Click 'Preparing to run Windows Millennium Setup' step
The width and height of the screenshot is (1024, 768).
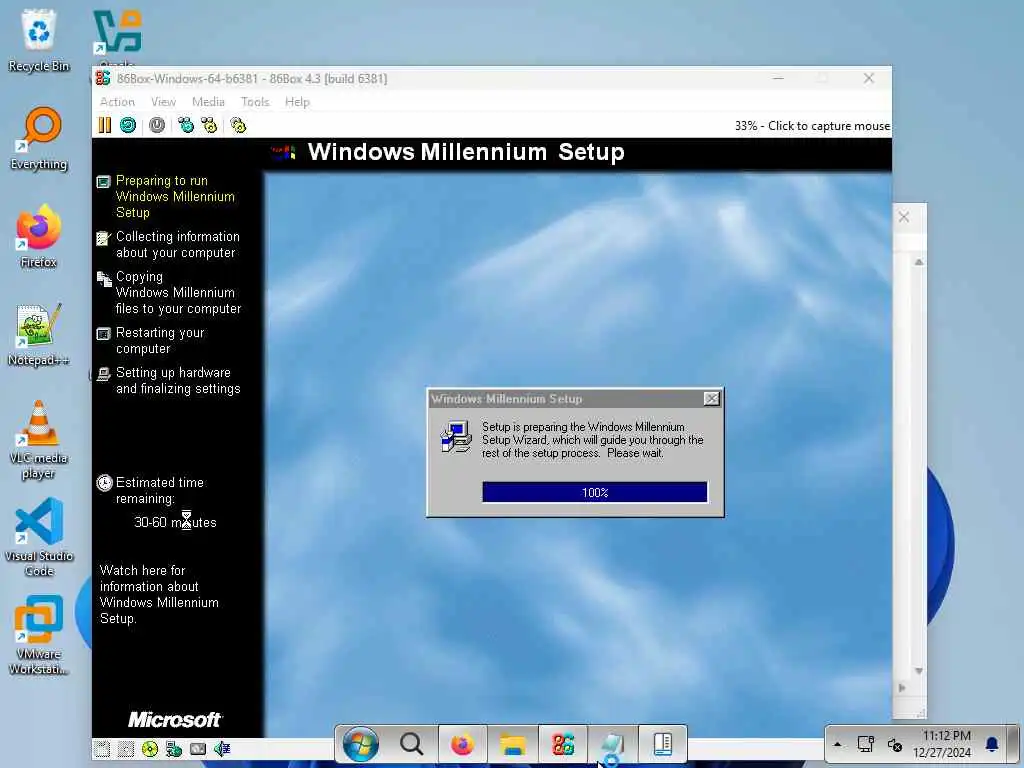(x=175, y=197)
